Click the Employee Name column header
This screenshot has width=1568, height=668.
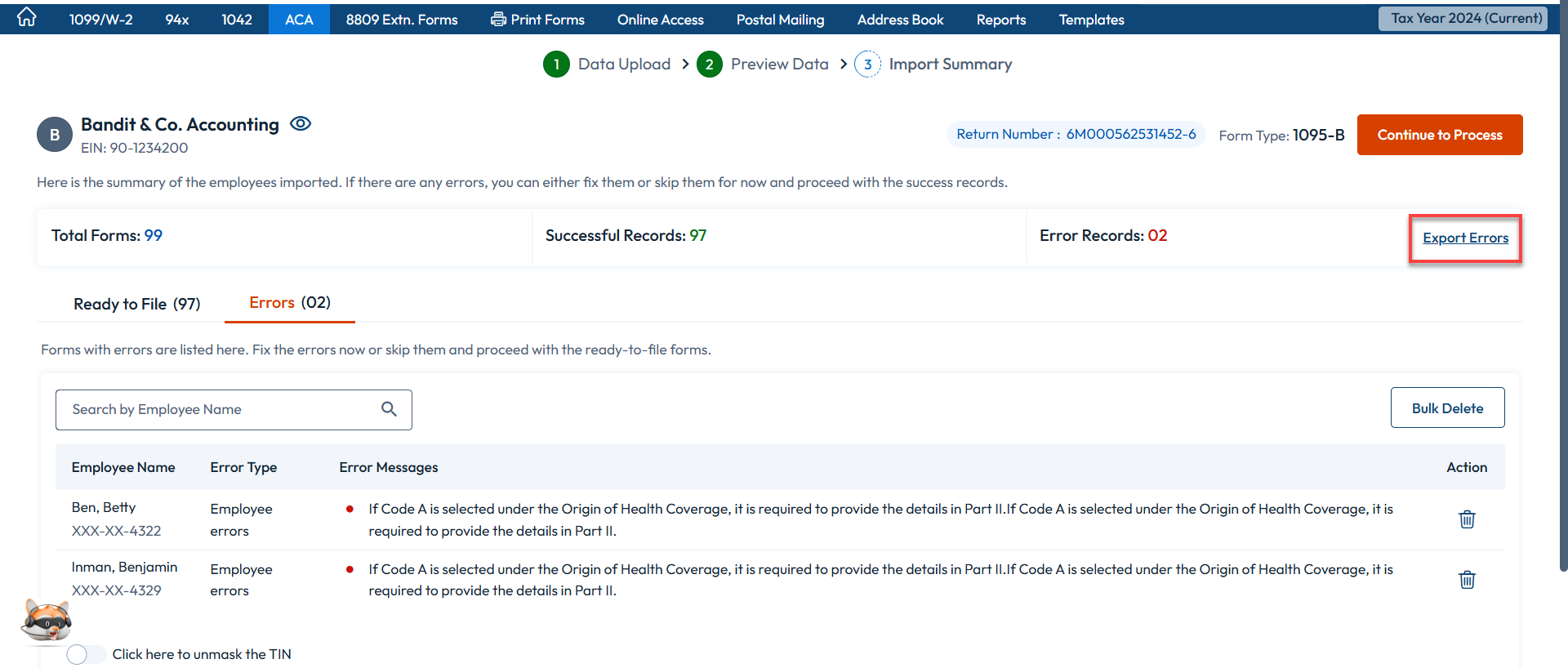click(123, 467)
